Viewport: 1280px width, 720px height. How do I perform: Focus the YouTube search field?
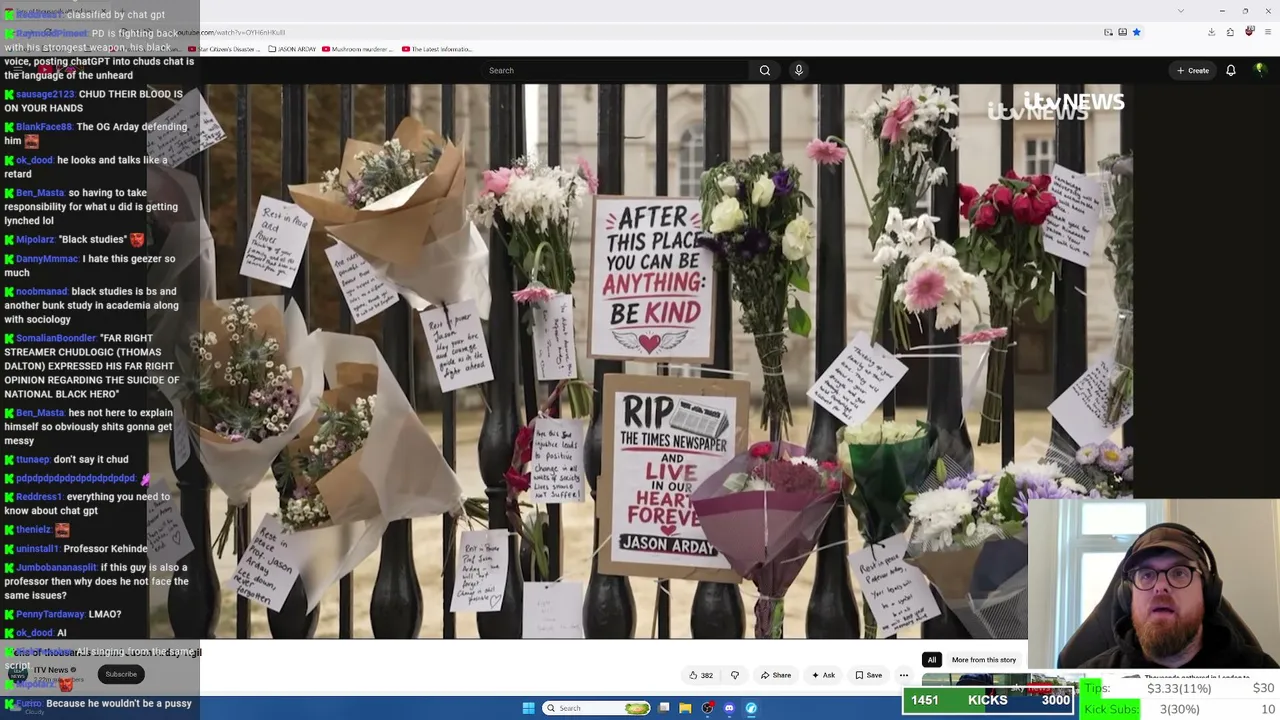pos(615,70)
